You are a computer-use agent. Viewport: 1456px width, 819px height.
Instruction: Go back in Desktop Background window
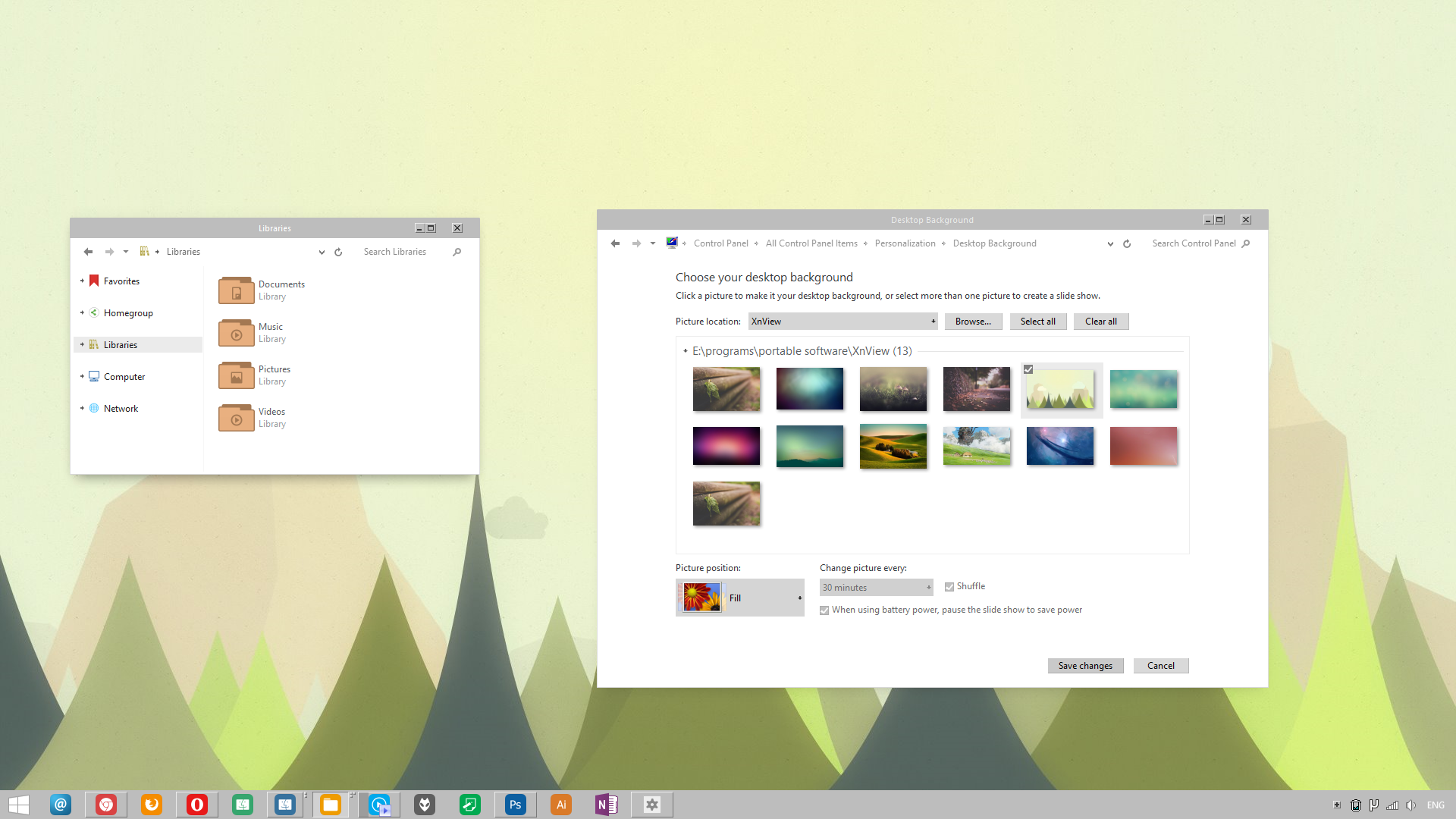pos(615,243)
